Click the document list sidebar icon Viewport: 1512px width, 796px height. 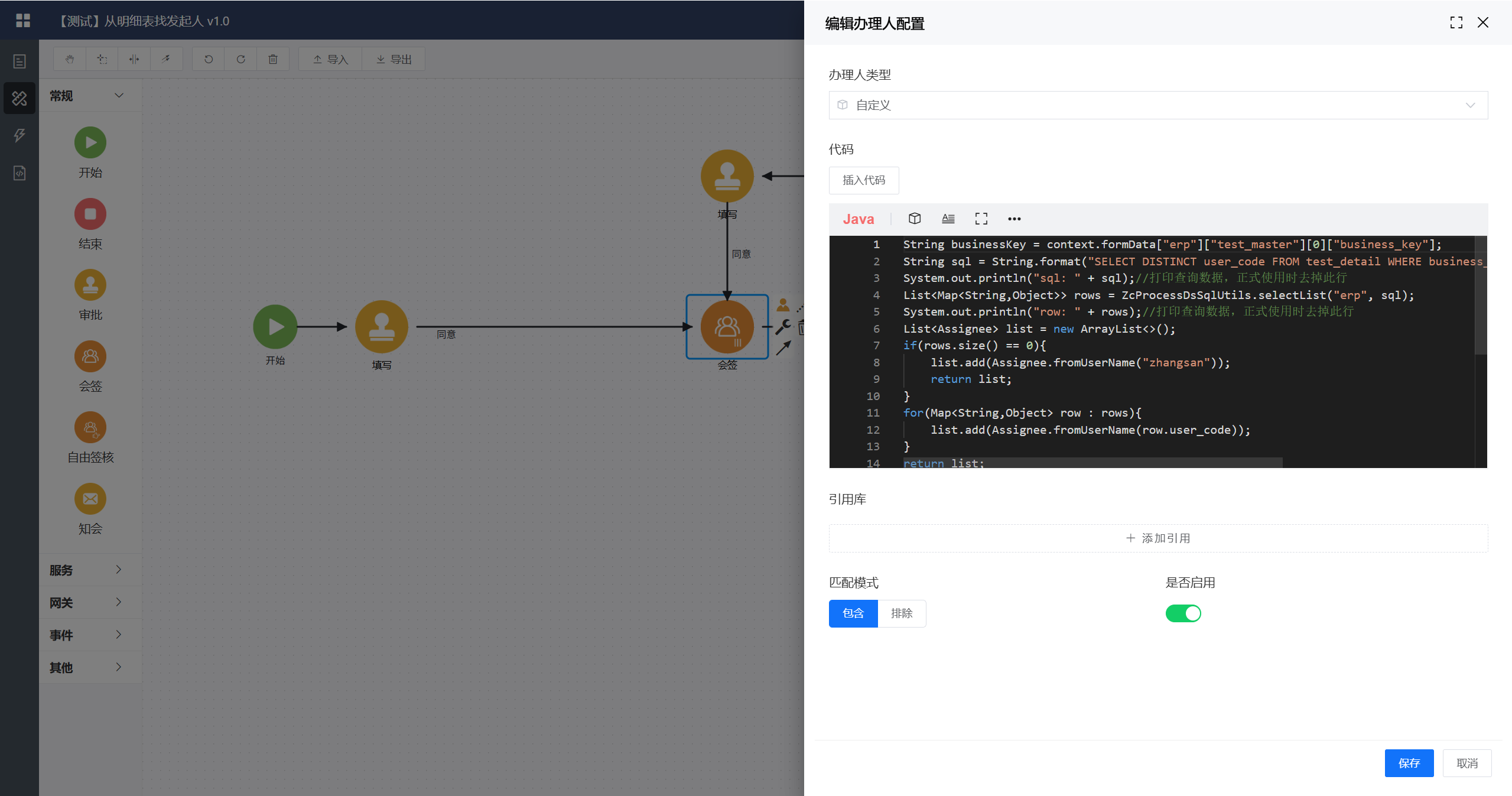pyautogui.click(x=19, y=61)
